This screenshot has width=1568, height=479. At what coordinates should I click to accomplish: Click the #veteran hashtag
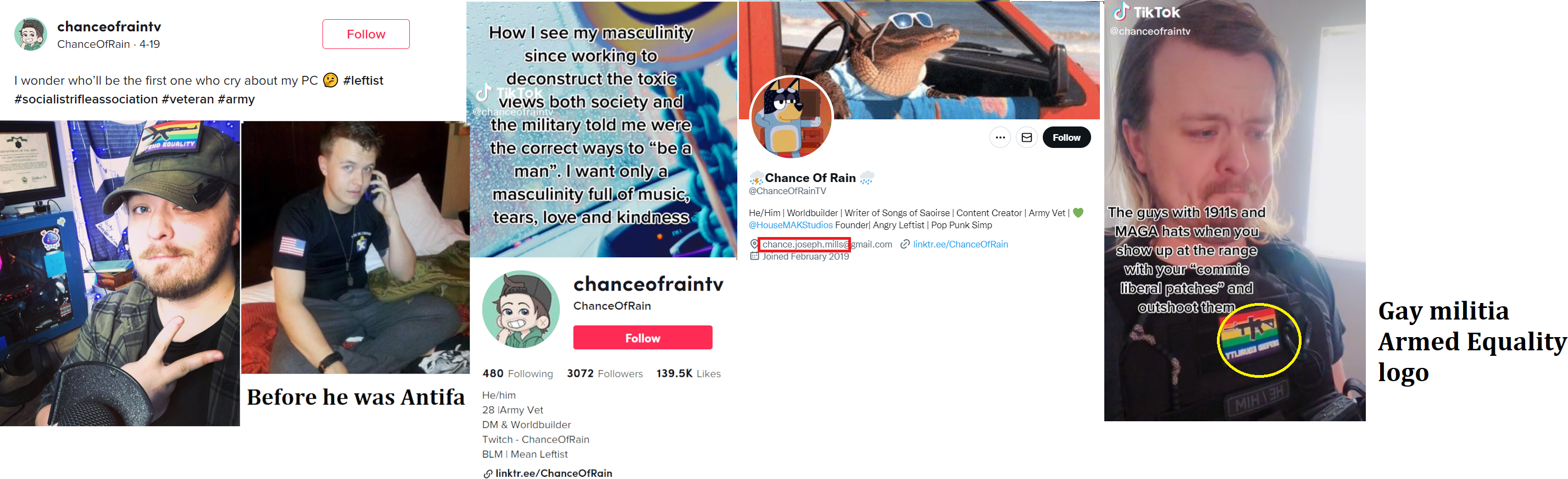187,100
